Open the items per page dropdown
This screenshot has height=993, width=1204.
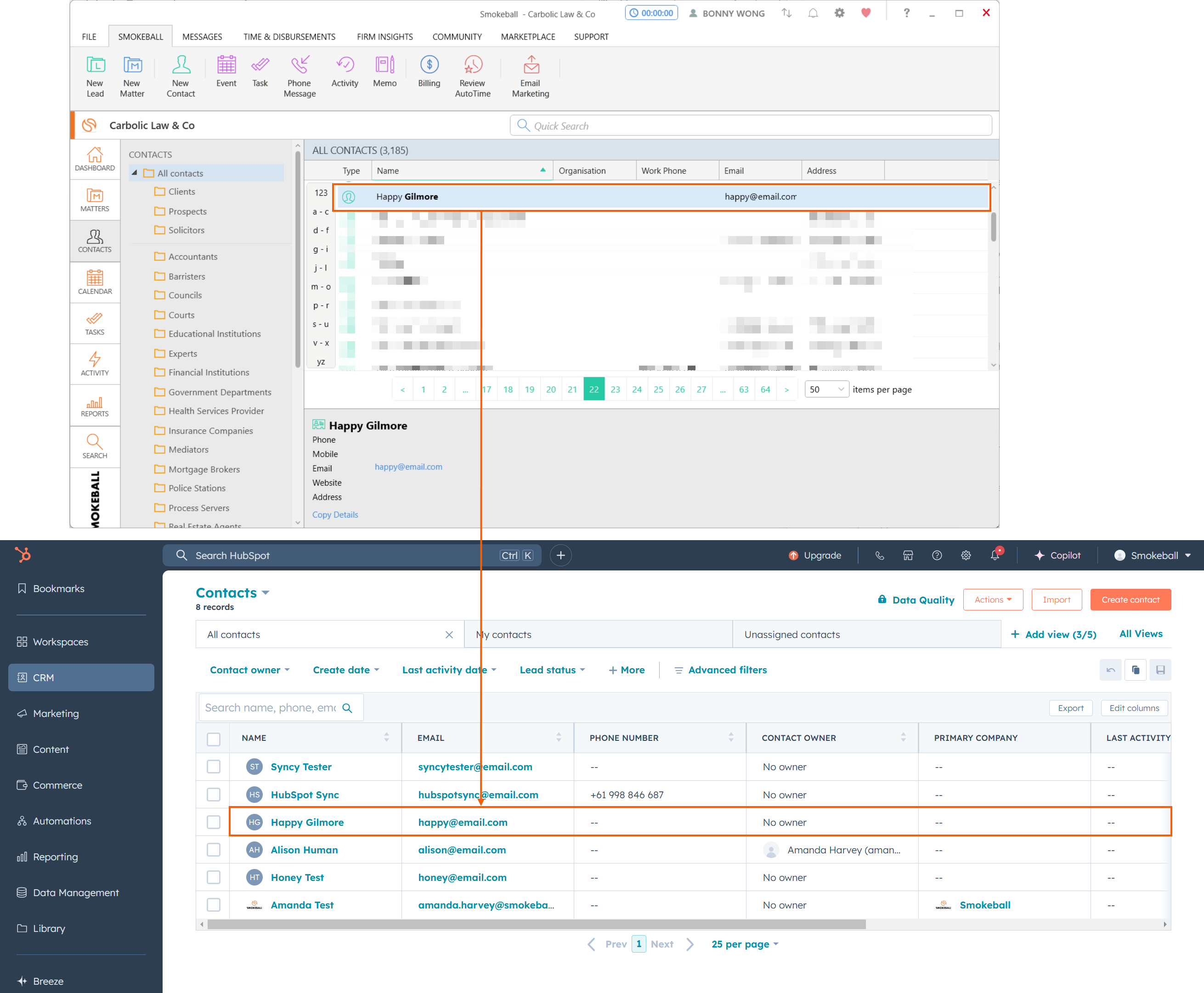click(826, 389)
